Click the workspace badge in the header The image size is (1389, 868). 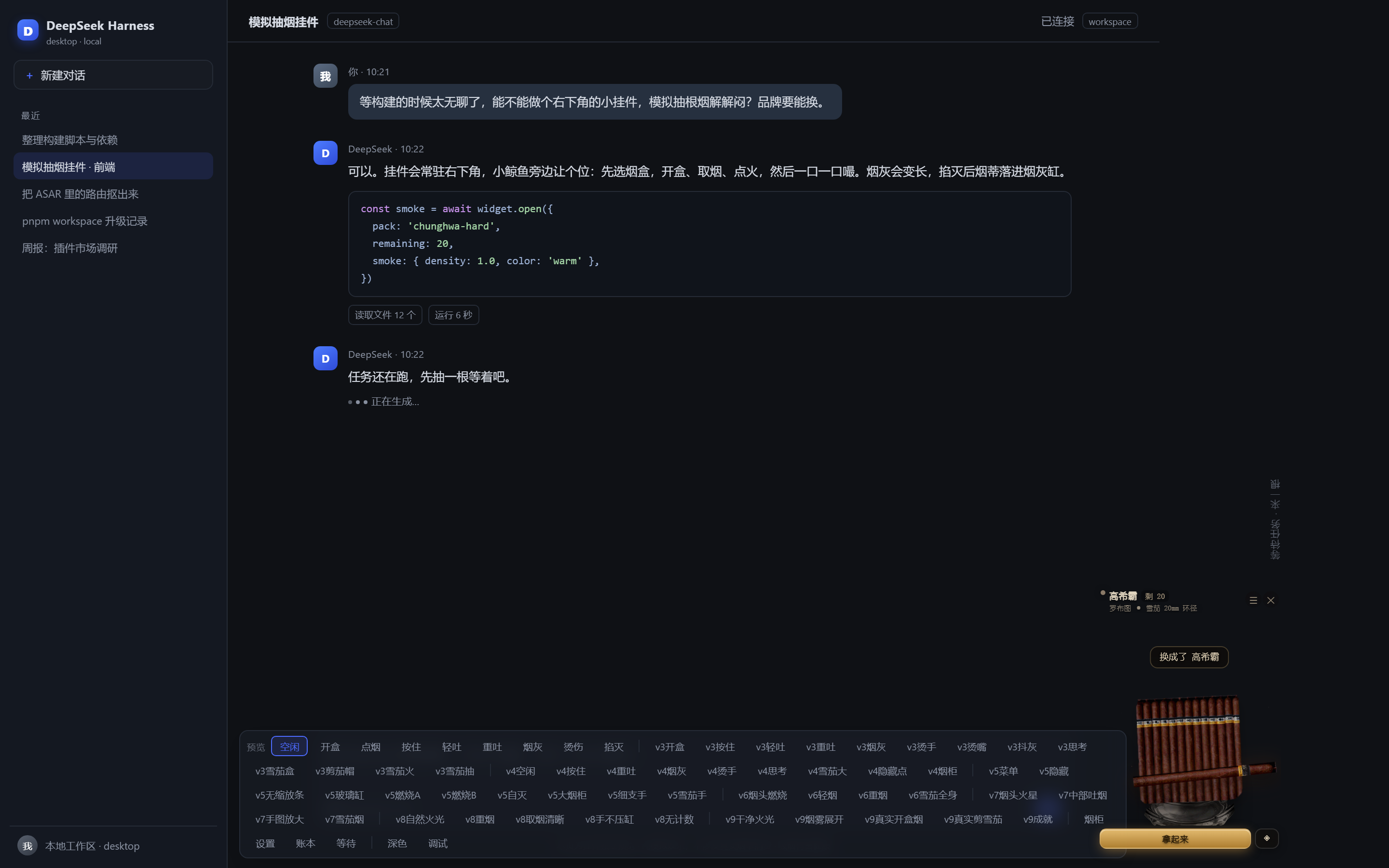click(x=1109, y=21)
